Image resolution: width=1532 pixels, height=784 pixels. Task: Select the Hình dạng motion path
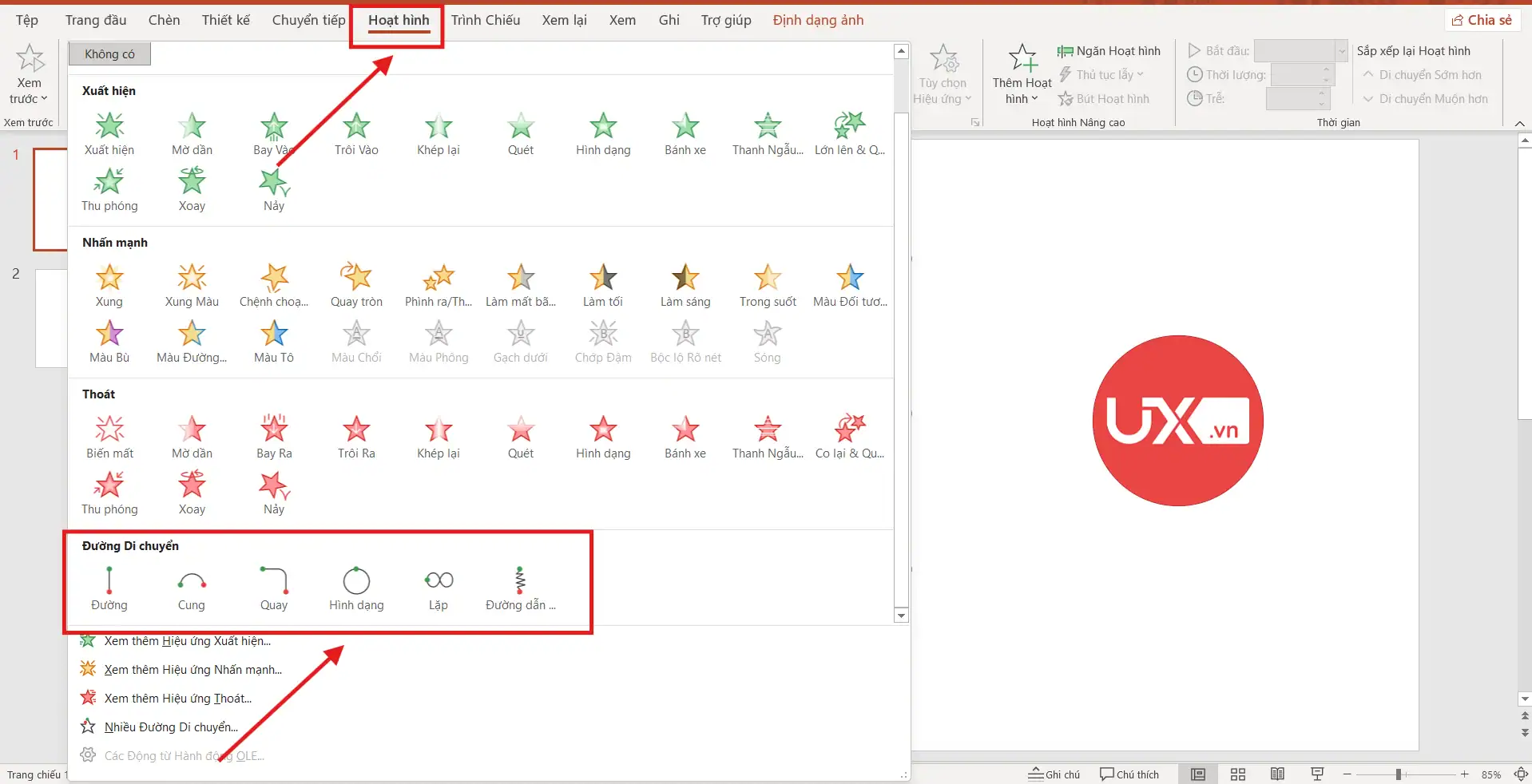356,589
